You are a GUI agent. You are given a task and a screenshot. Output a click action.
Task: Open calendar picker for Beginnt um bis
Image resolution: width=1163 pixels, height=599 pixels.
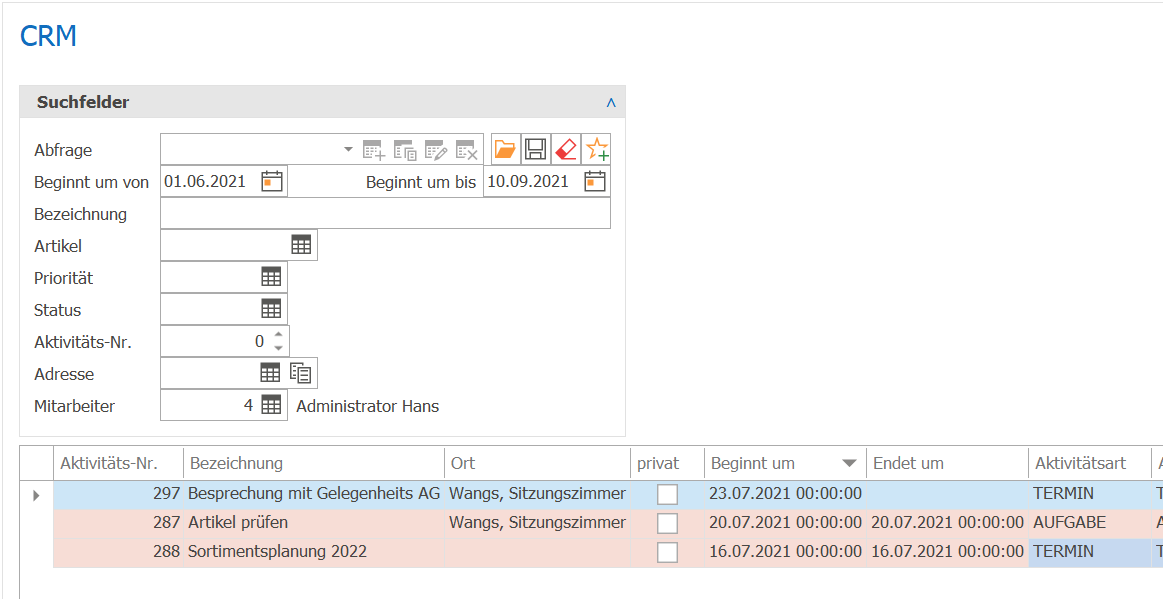click(x=595, y=182)
